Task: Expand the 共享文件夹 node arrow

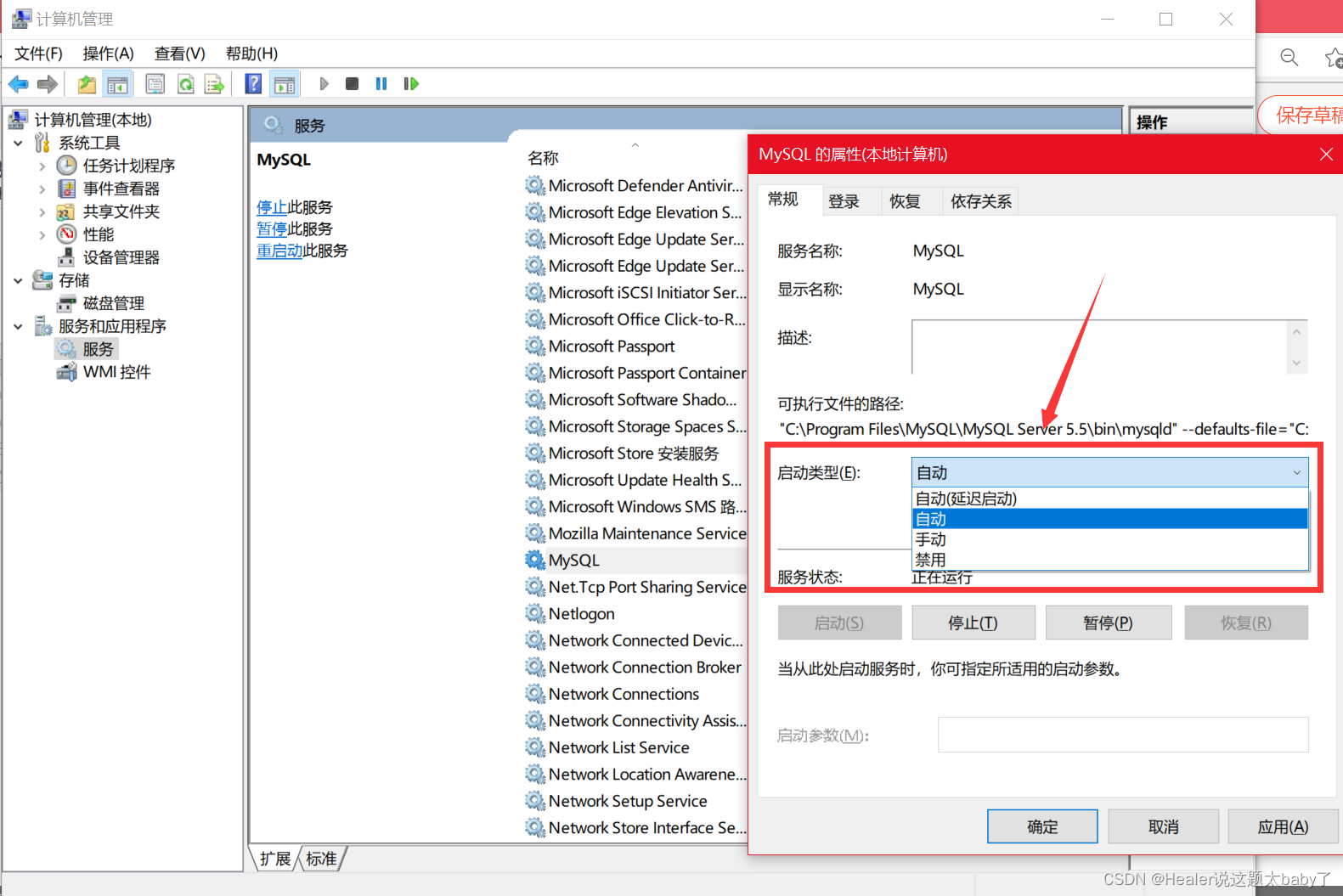Action: click(42, 212)
